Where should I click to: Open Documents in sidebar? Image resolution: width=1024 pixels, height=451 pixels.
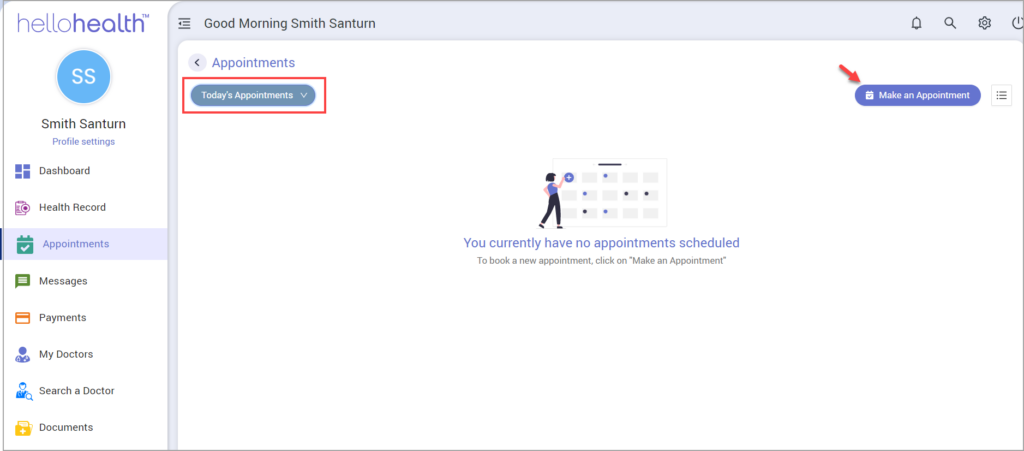tap(66, 427)
